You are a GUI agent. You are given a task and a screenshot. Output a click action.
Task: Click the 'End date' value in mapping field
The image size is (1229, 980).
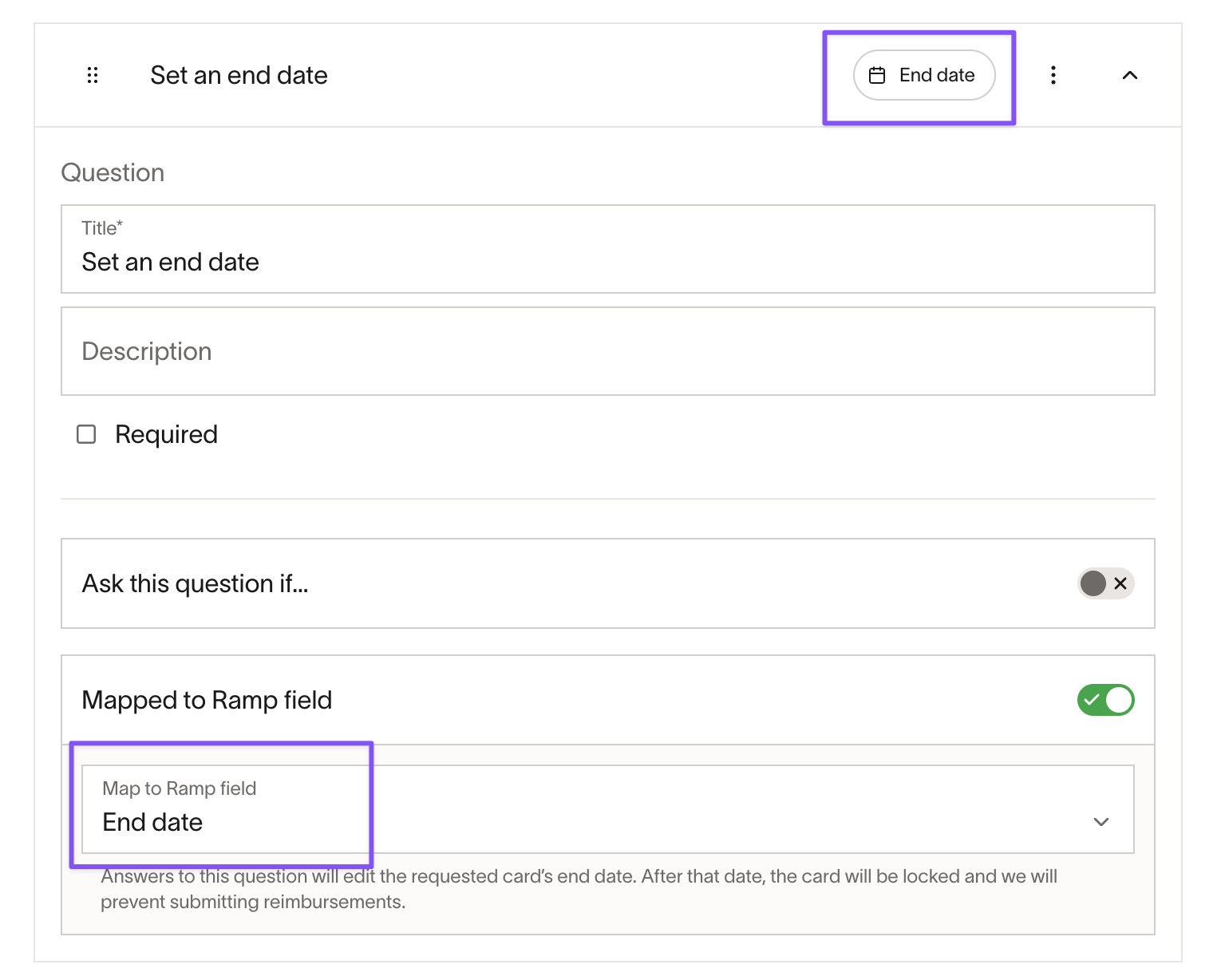(x=152, y=822)
